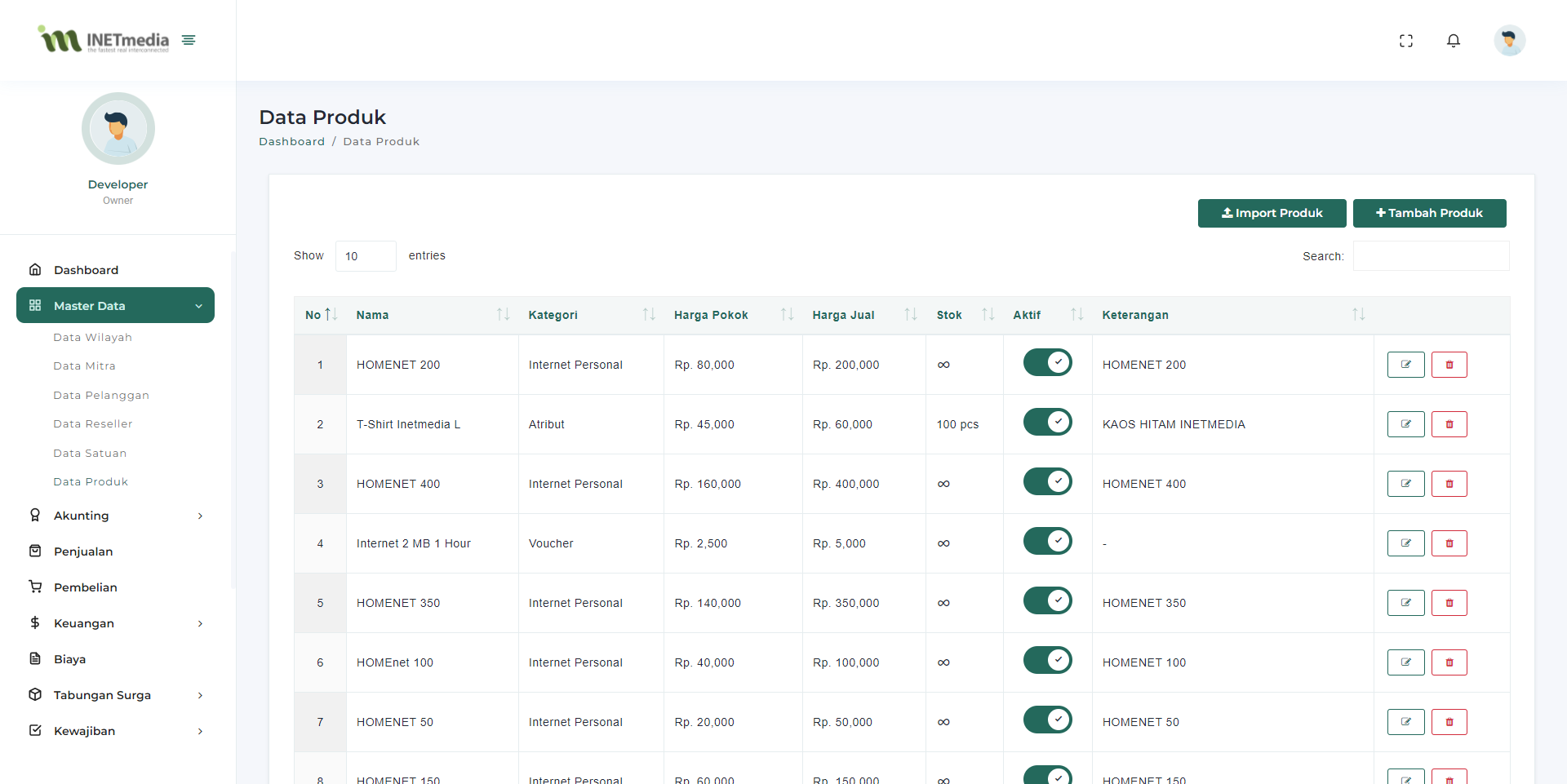Go to the Penjualan menu item
The height and width of the screenshot is (784, 1567).
click(83, 551)
